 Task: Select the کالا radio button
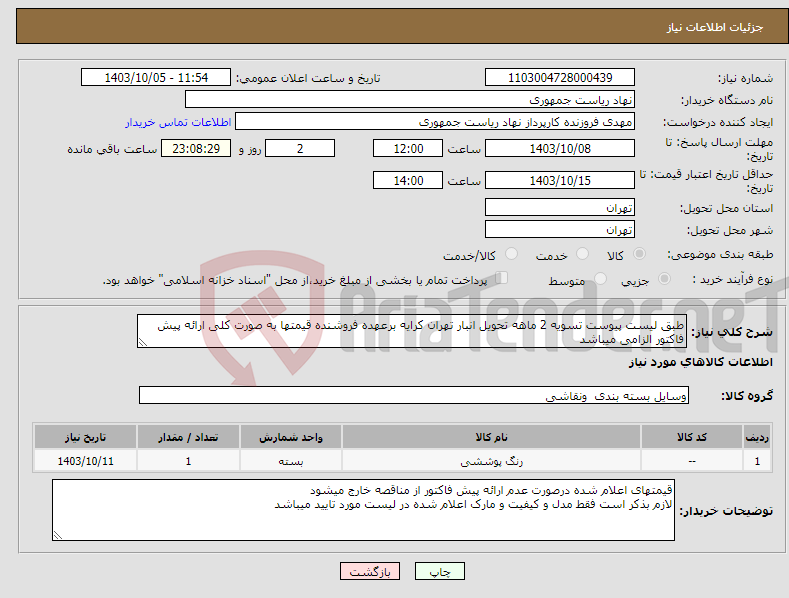coord(639,254)
